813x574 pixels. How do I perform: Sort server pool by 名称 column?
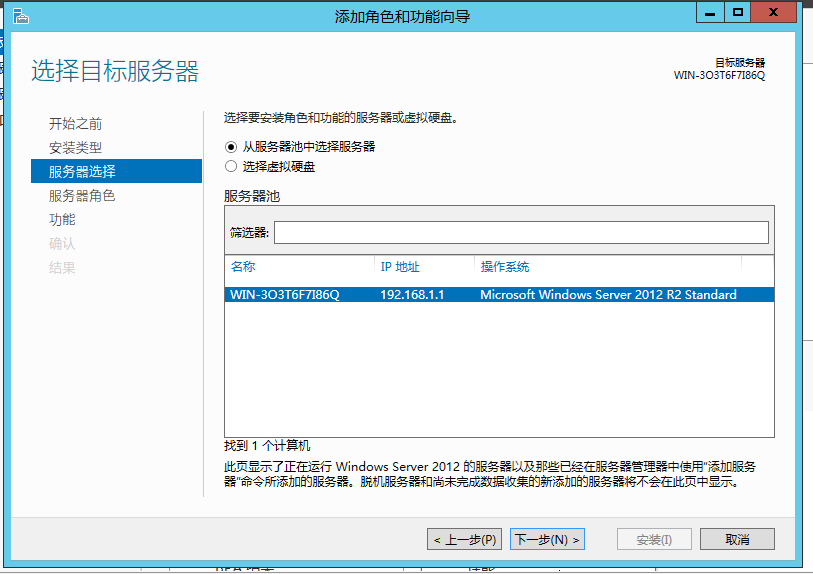243,267
